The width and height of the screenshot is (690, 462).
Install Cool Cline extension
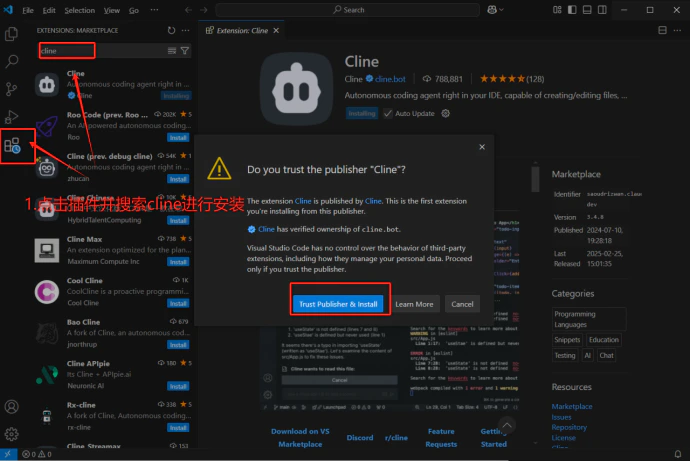[178, 304]
